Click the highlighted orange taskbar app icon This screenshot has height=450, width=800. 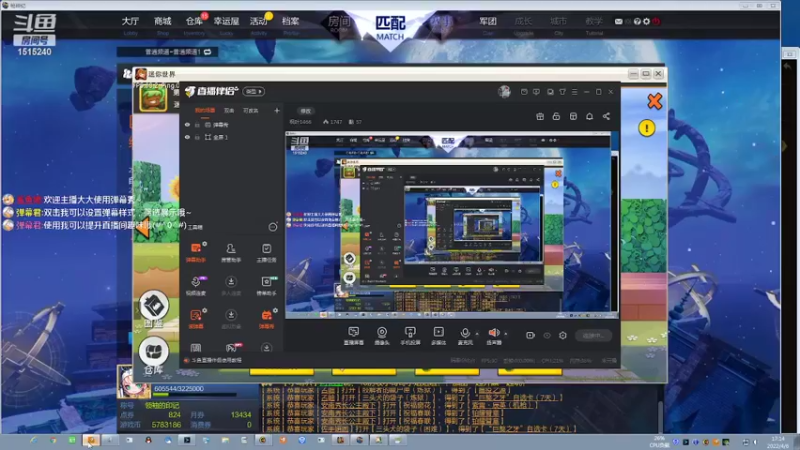91,440
